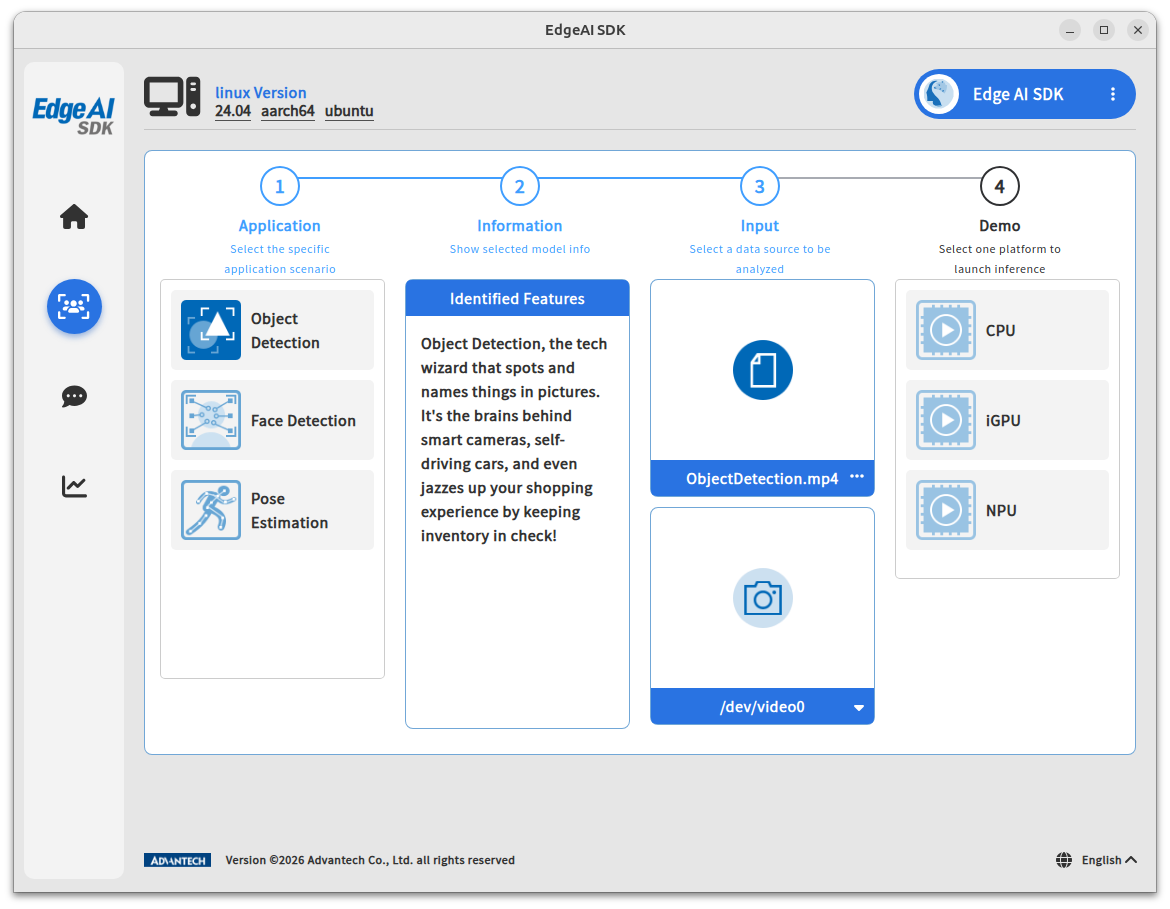Click the globe language icon
Viewport: 1170px width, 909px height.
pyautogui.click(x=1064, y=860)
